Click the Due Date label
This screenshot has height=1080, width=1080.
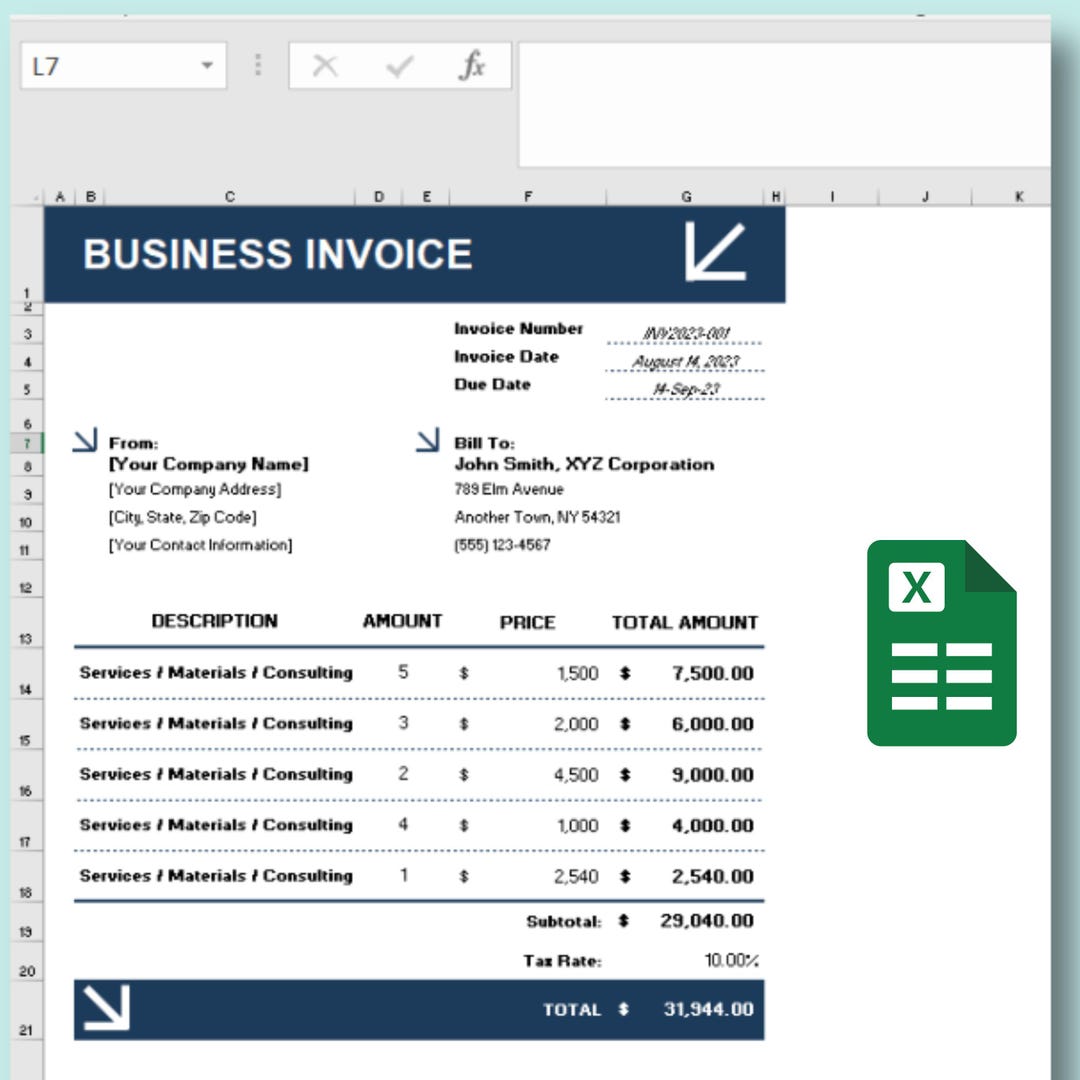(492, 384)
